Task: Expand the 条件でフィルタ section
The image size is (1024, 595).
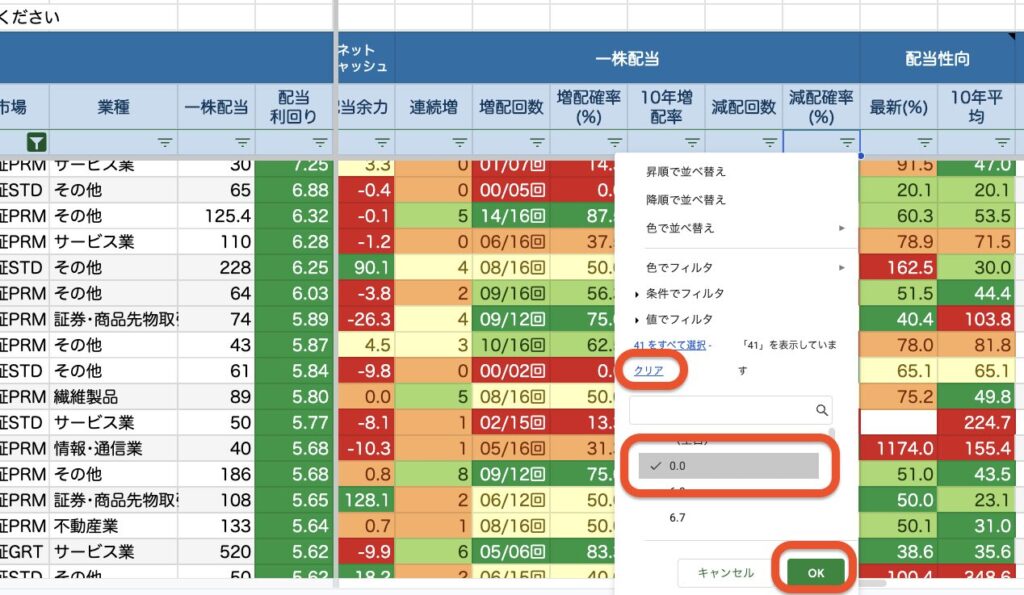Action: [685, 293]
